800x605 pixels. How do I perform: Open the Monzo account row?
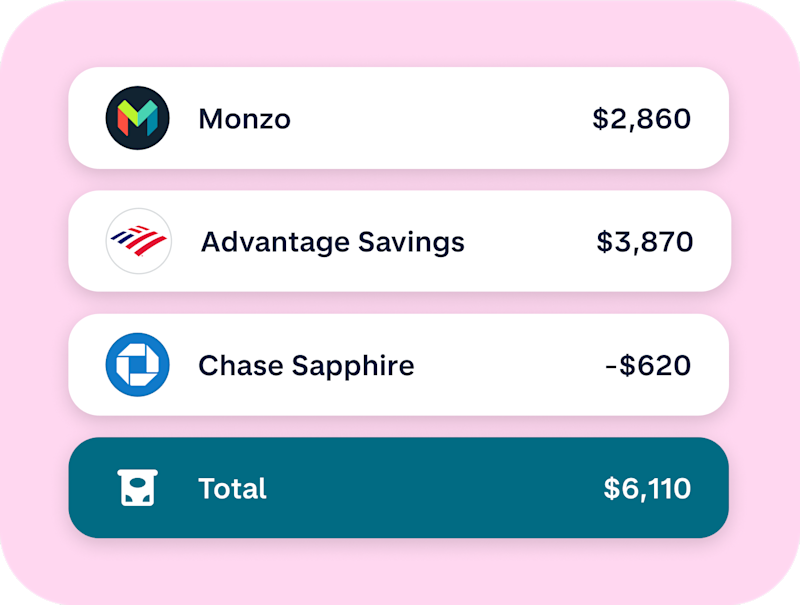coord(398,118)
